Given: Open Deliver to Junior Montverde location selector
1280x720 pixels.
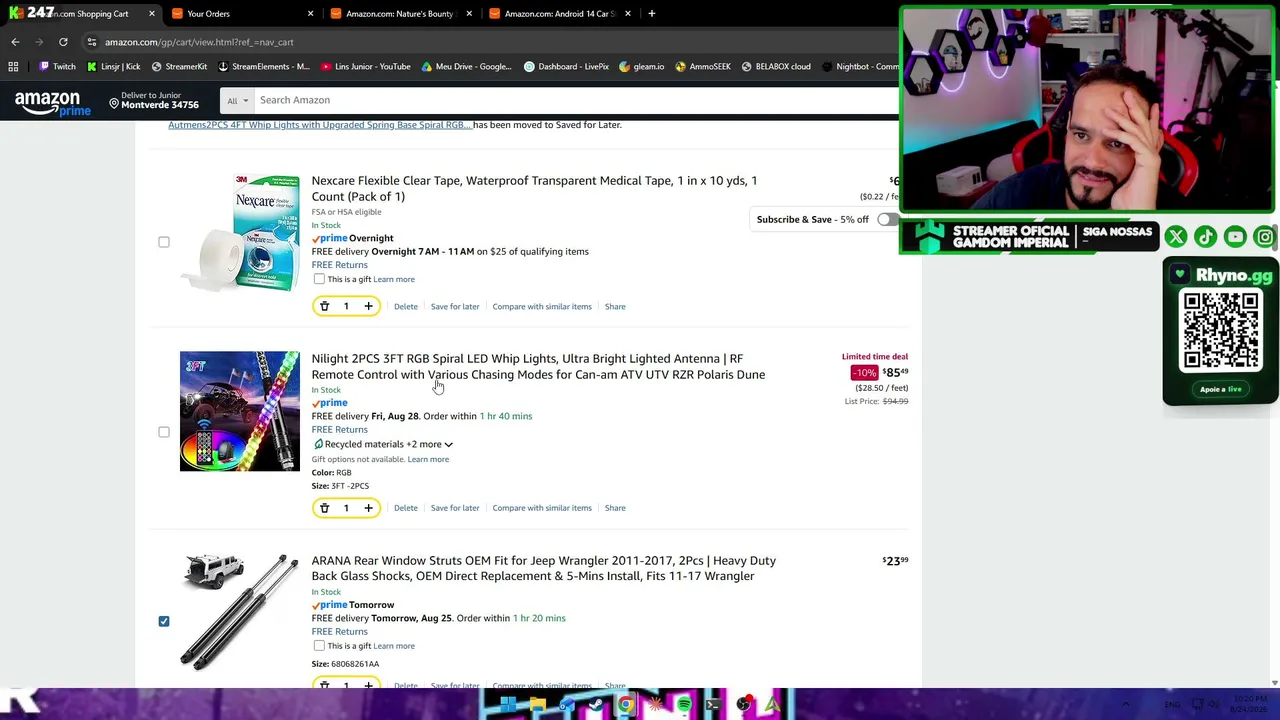Looking at the screenshot, I should tap(154, 100).
